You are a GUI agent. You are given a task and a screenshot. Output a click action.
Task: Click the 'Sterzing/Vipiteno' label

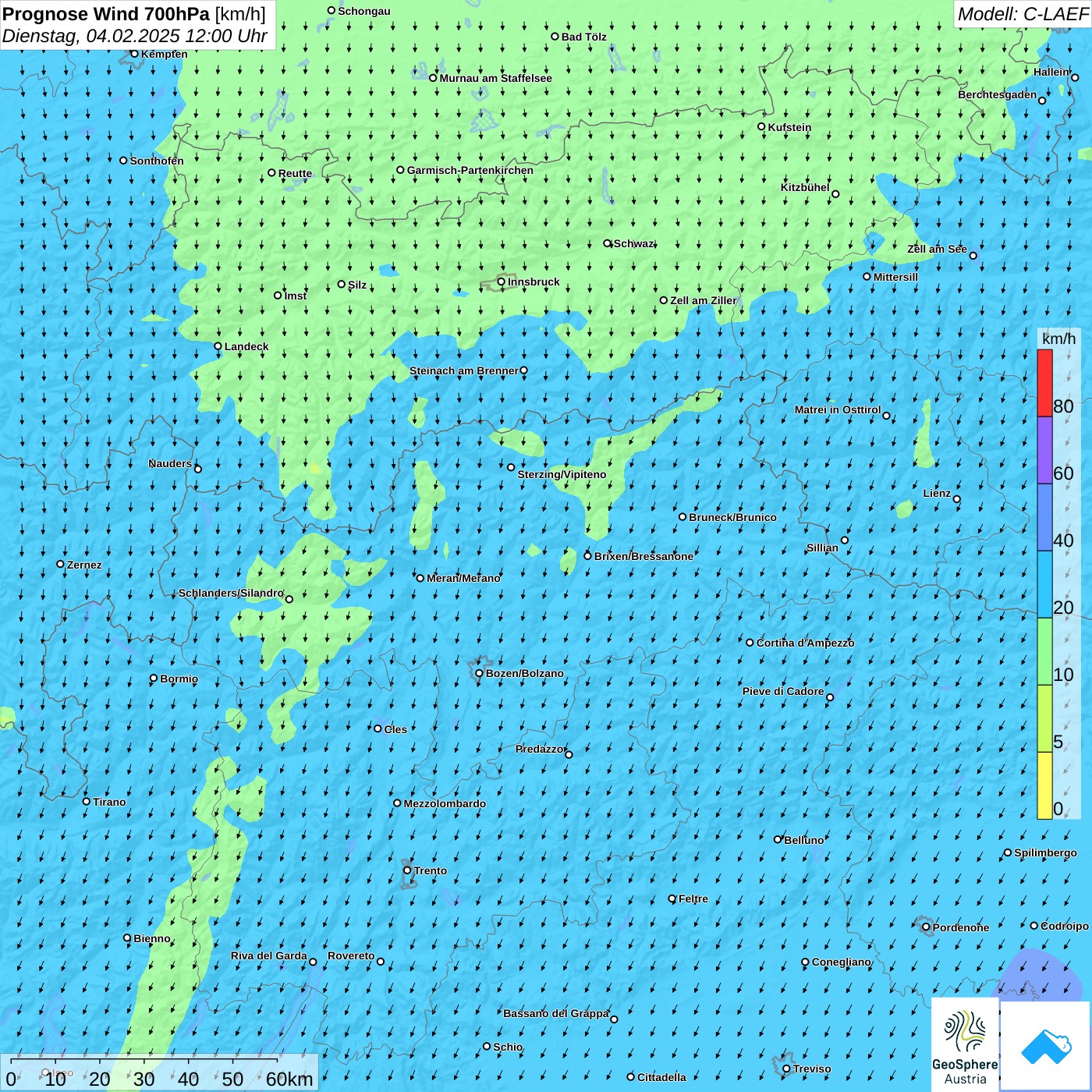click(x=562, y=474)
